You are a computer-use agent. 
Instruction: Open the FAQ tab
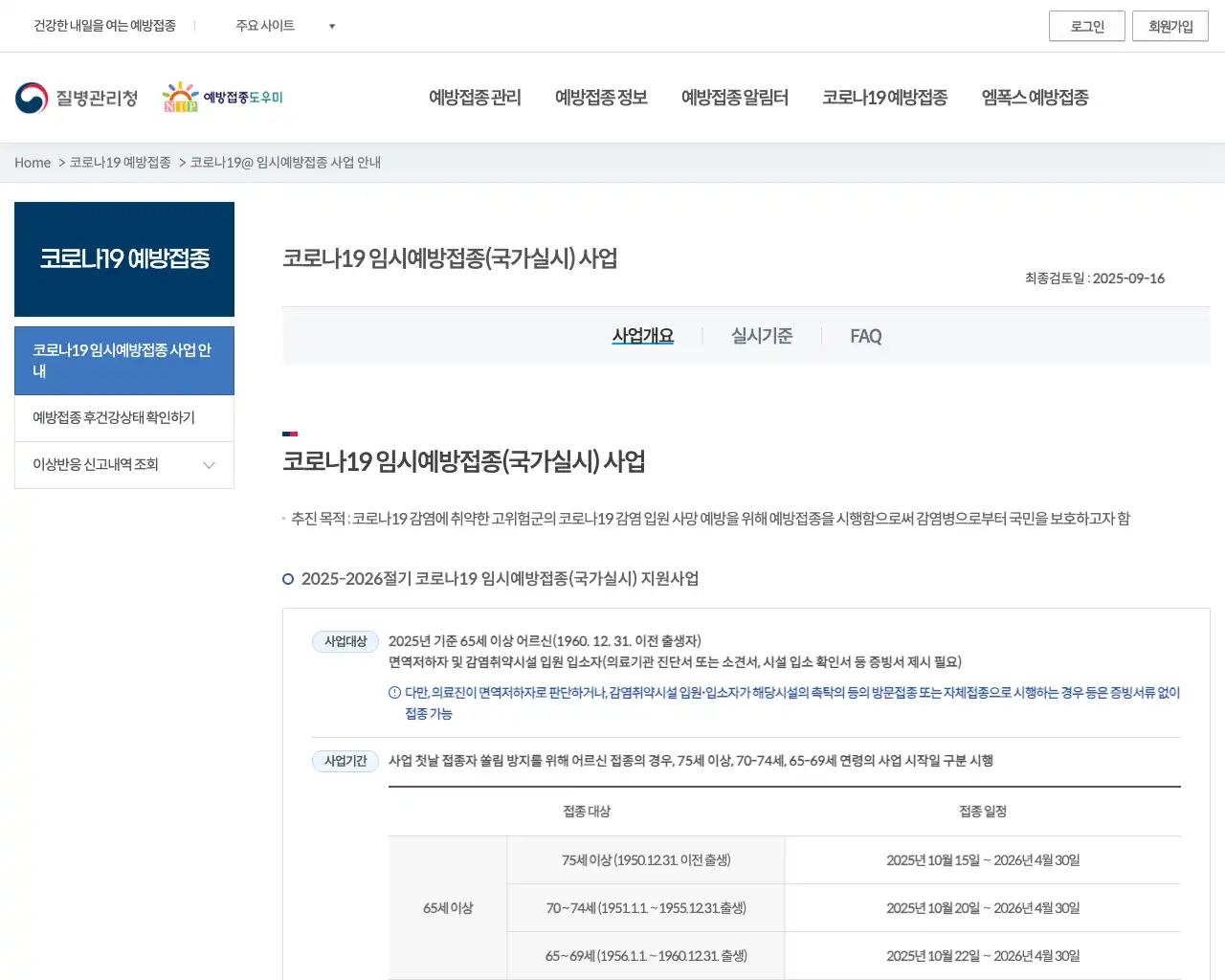point(865,336)
